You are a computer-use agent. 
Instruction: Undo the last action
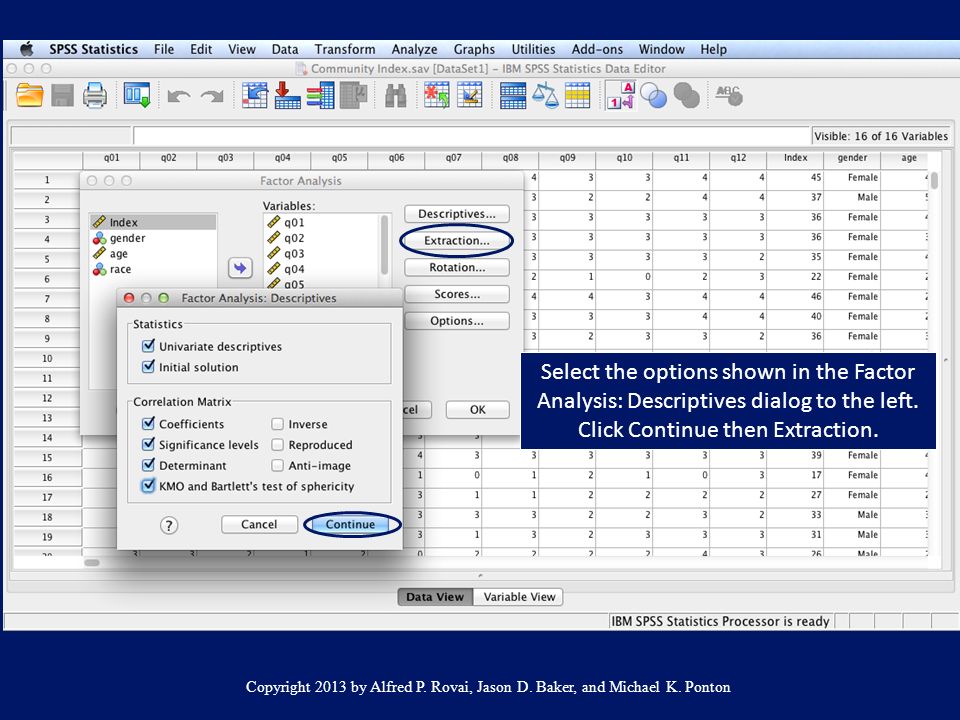coord(179,96)
